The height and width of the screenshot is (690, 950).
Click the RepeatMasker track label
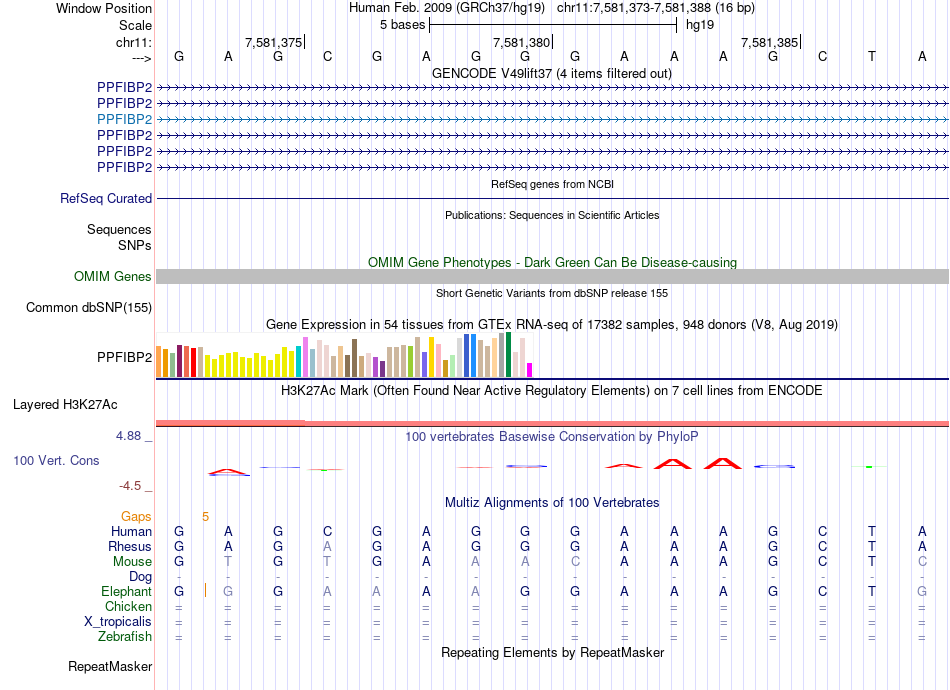pyautogui.click(x=110, y=666)
